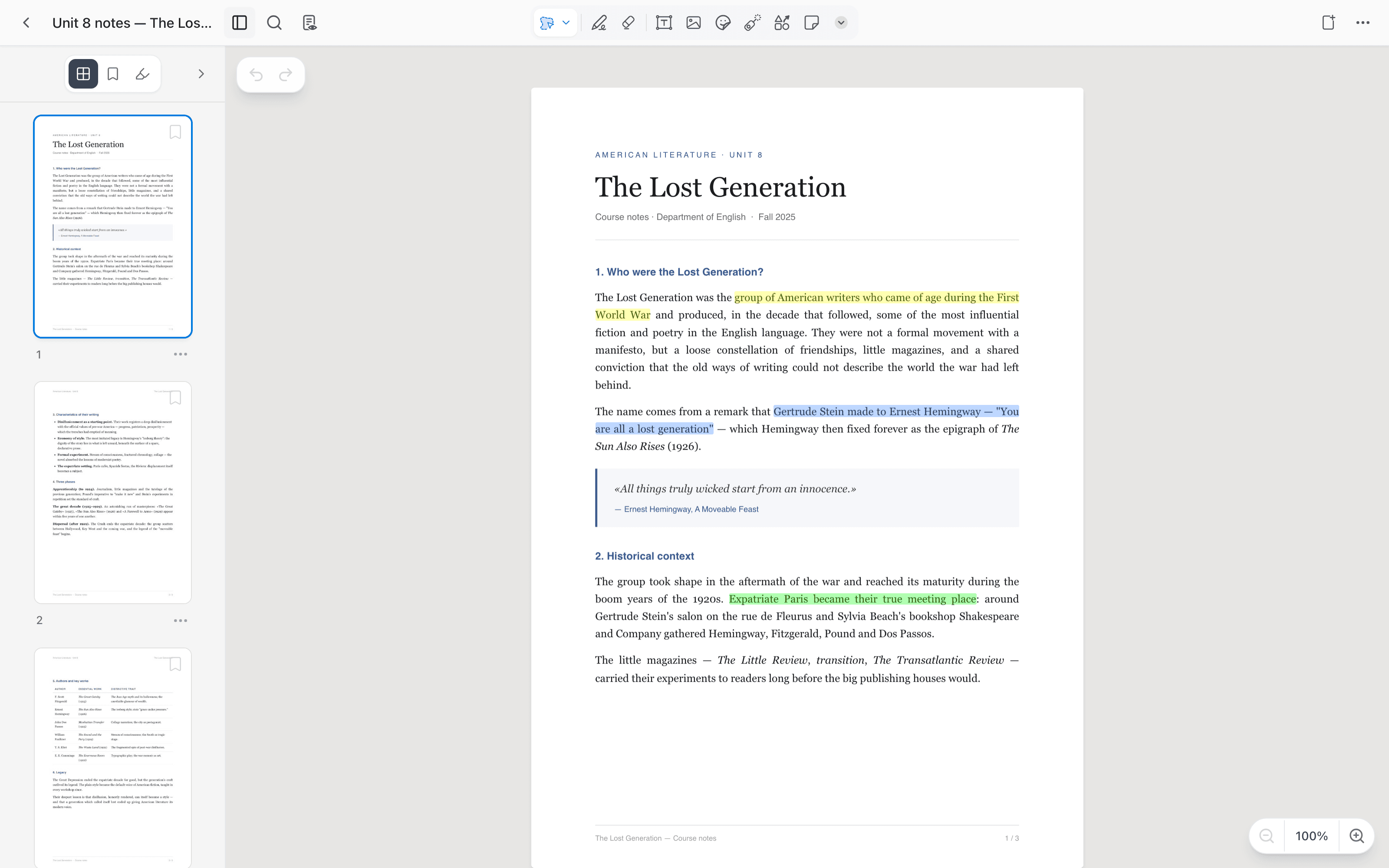Click the italic quote 'All things truly wicked'
Image resolution: width=1389 pixels, height=868 pixels.
[735, 489]
